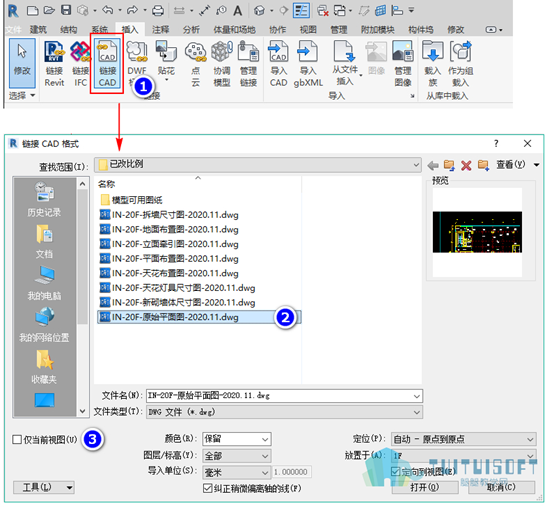Click the back arrow icon in dialog
This screenshot has width=554, height=508.
(x=433, y=165)
